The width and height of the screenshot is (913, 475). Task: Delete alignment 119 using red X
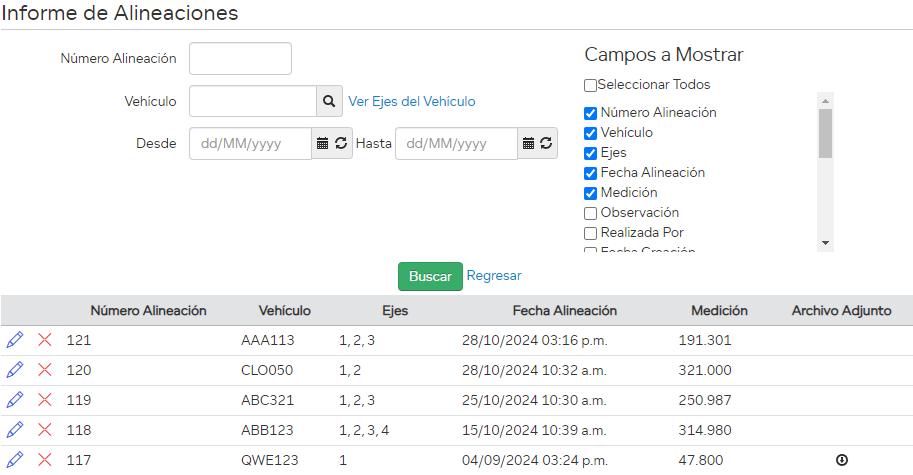click(x=45, y=400)
